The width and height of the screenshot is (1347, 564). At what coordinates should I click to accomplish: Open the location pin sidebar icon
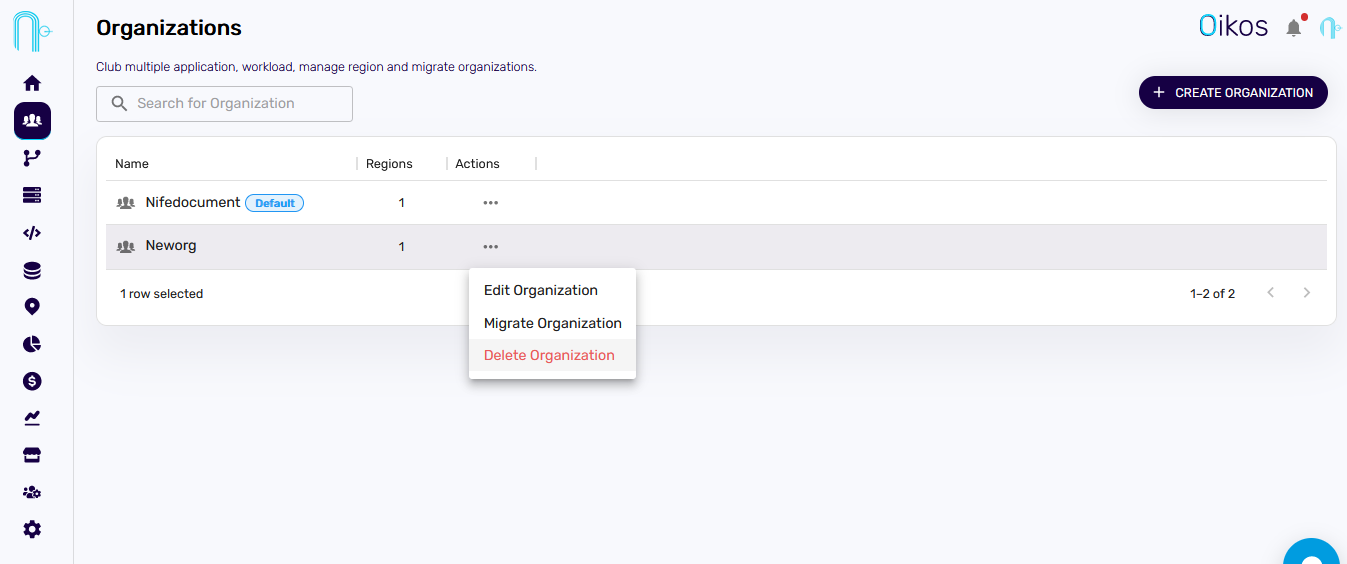32,307
